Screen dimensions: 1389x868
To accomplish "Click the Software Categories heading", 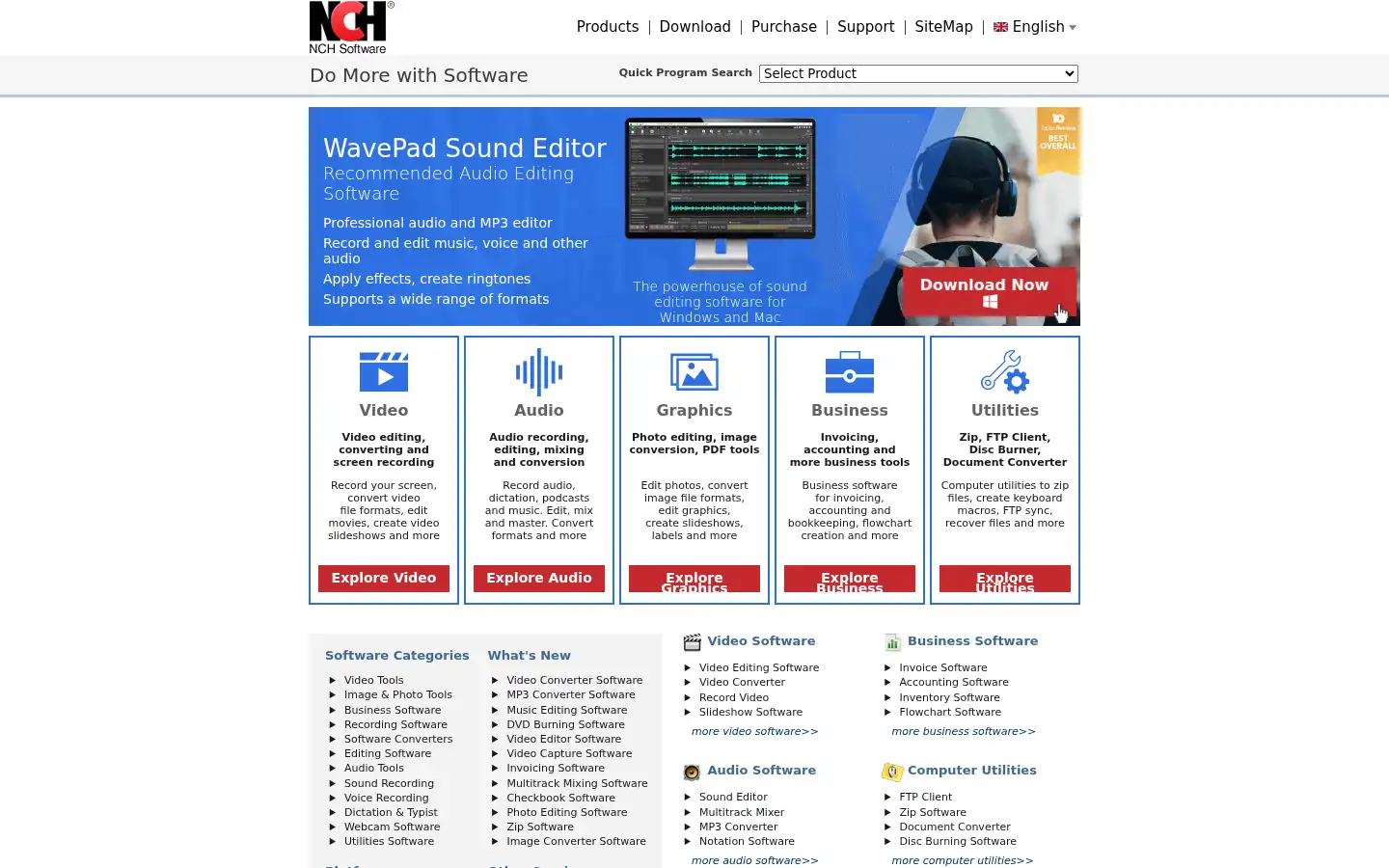I will (397, 656).
